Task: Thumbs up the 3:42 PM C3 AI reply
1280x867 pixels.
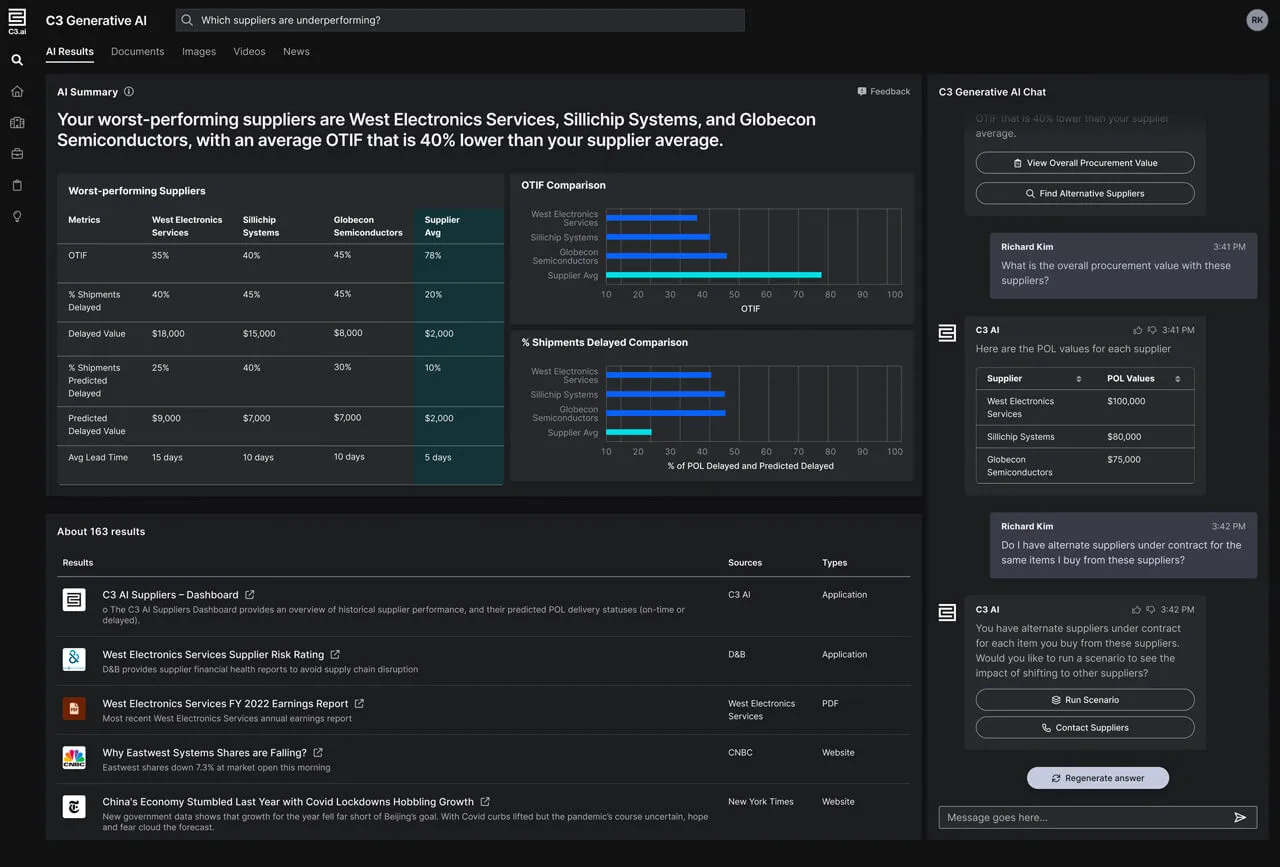Action: coord(1137,610)
